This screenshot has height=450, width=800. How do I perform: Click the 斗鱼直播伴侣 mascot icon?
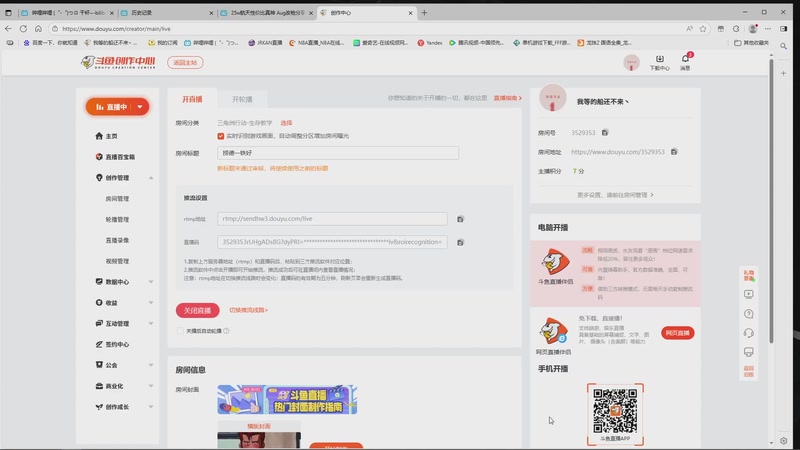coord(555,262)
